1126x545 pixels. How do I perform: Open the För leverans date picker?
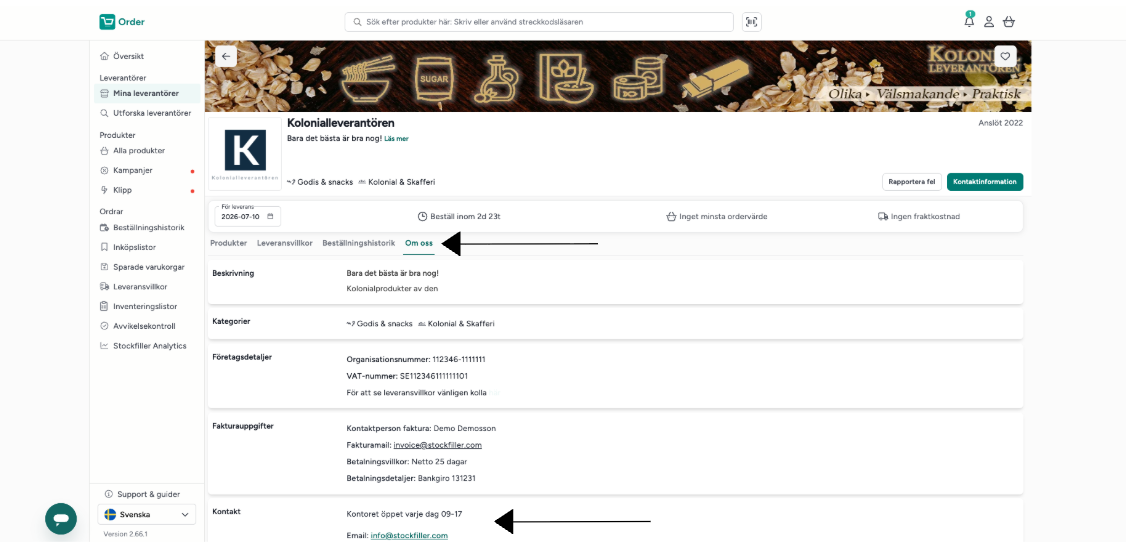pyautogui.click(x=248, y=216)
